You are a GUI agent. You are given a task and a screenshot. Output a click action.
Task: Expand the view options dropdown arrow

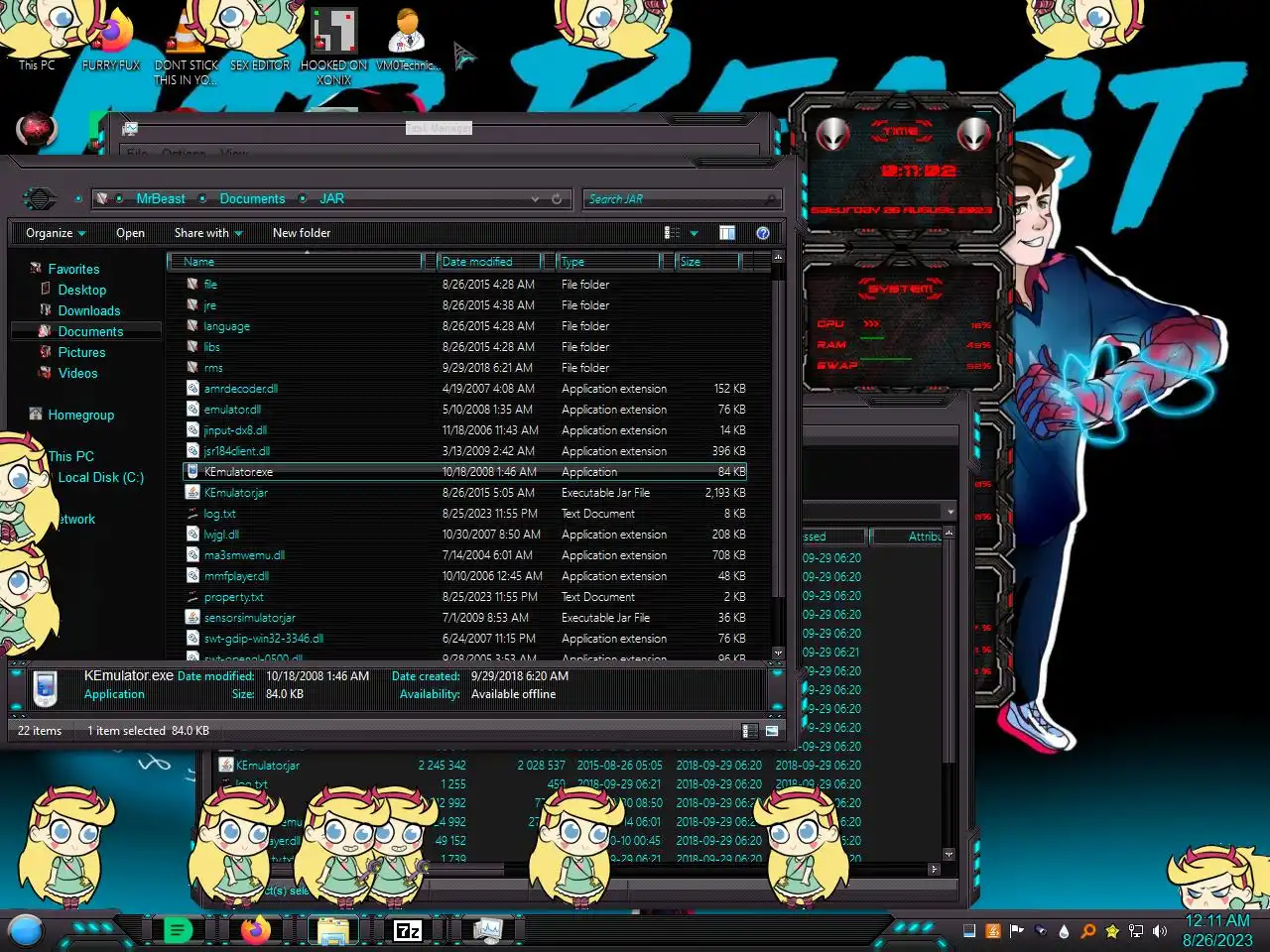click(694, 233)
